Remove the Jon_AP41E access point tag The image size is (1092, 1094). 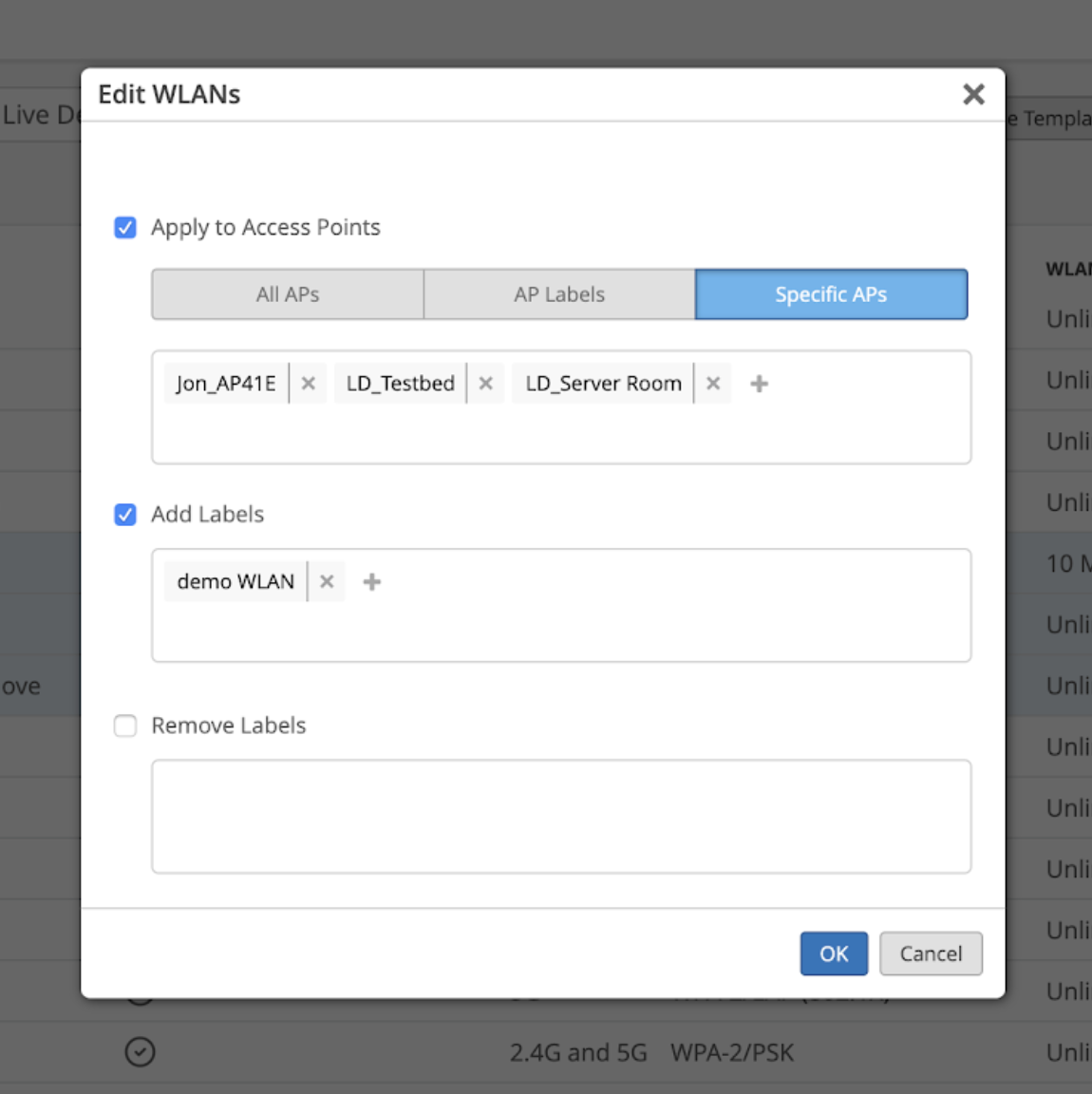pyautogui.click(x=308, y=384)
